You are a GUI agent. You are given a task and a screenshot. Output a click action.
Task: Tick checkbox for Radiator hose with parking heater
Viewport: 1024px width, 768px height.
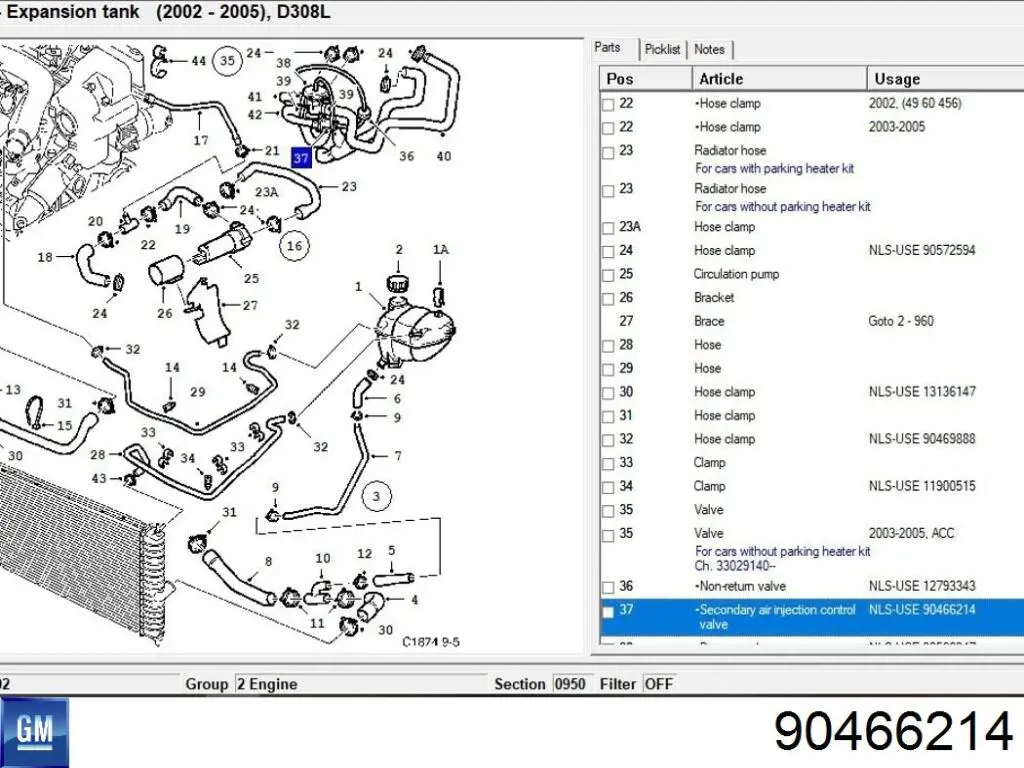click(608, 152)
